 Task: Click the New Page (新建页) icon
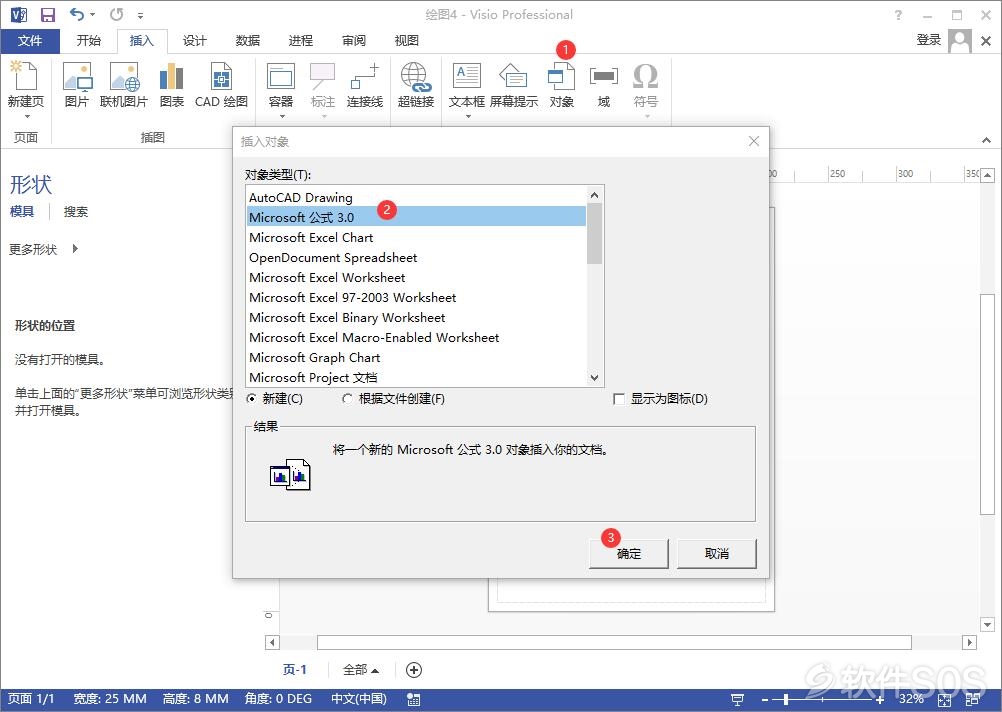tap(26, 76)
